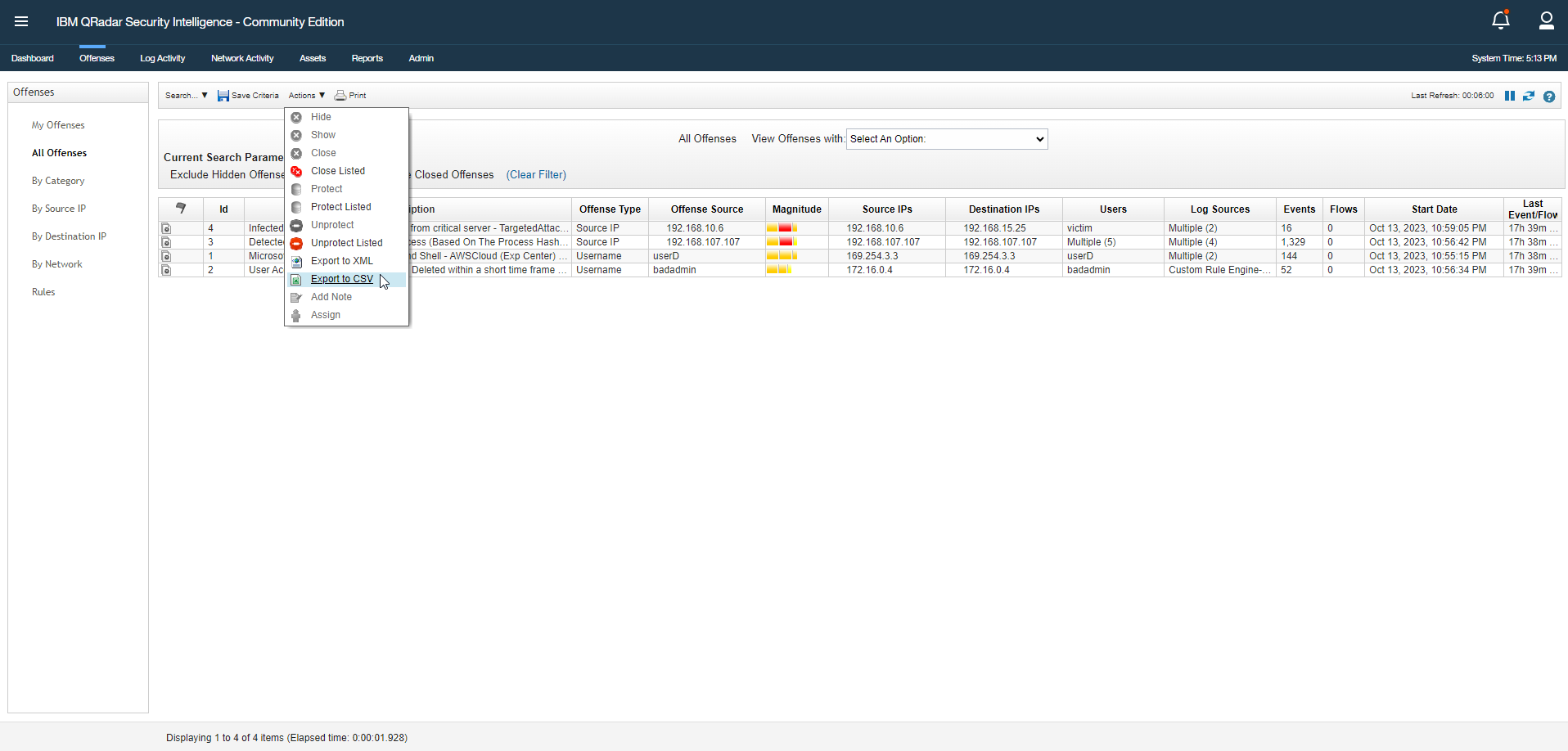The width and height of the screenshot is (1568, 751).
Task: Open the hamburger navigation menu
Action: (21, 21)
